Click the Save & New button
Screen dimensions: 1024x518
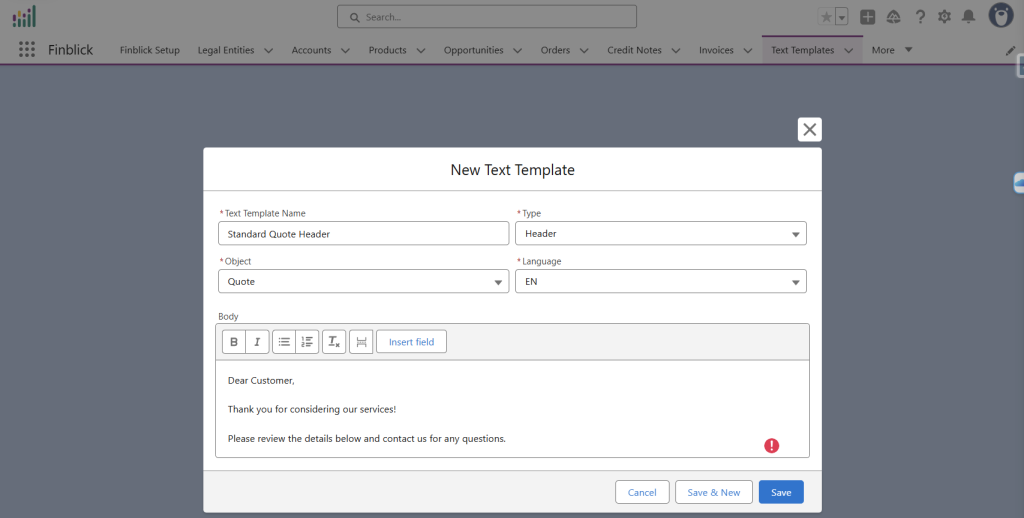tap(714, 492)
